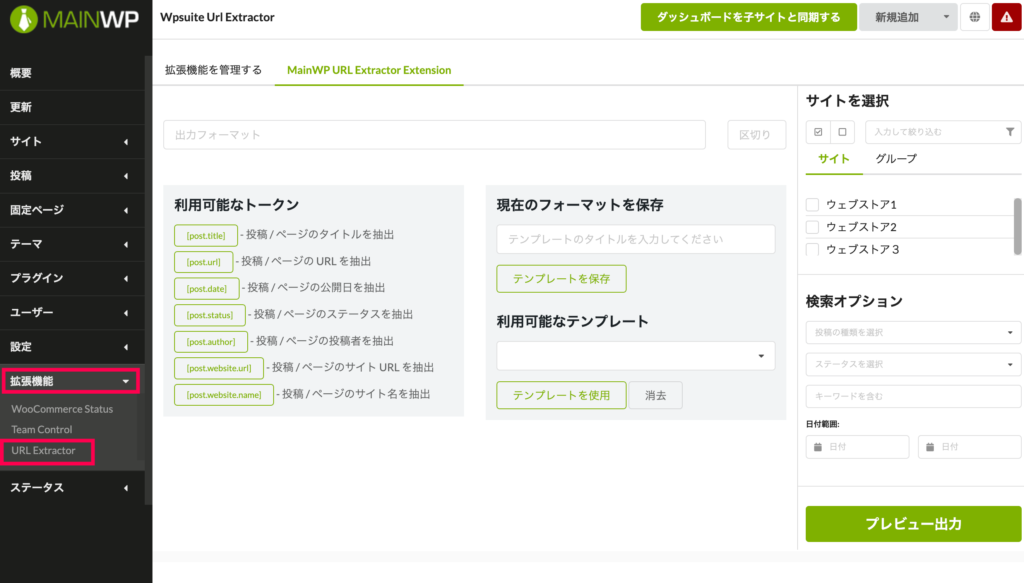Open the red warning alert icon
This screenshot has height=583, width=1024.
point(1007,18)
